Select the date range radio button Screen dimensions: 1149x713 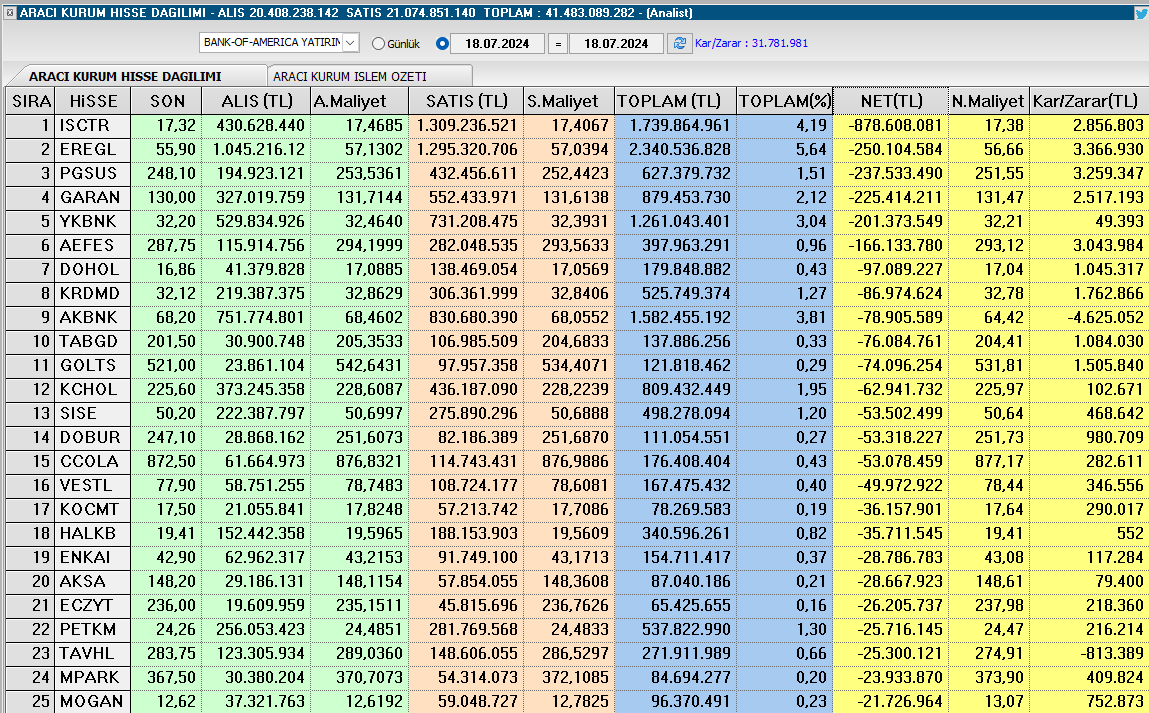click(x=442, y=43)
